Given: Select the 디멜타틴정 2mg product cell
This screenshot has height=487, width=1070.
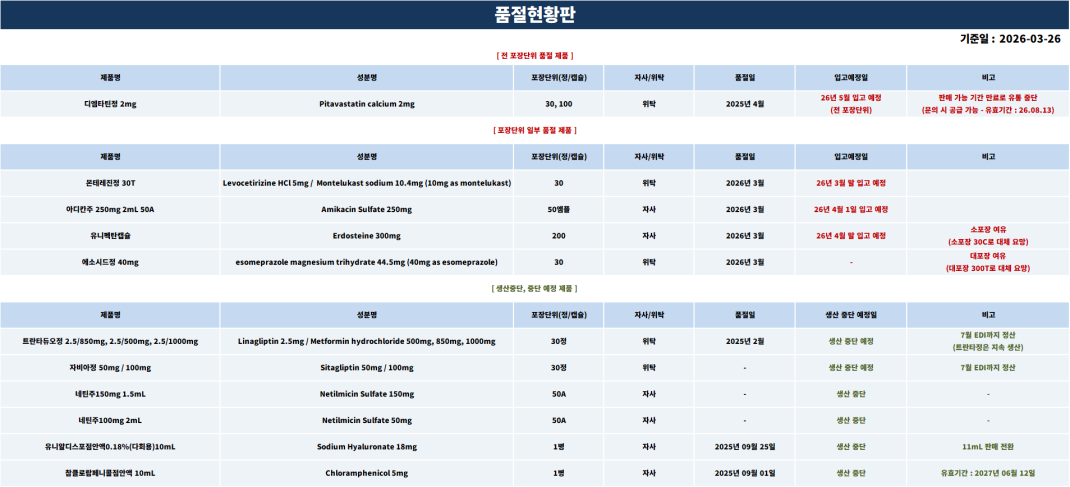Looking at the screenshot, I should (110, 104).
